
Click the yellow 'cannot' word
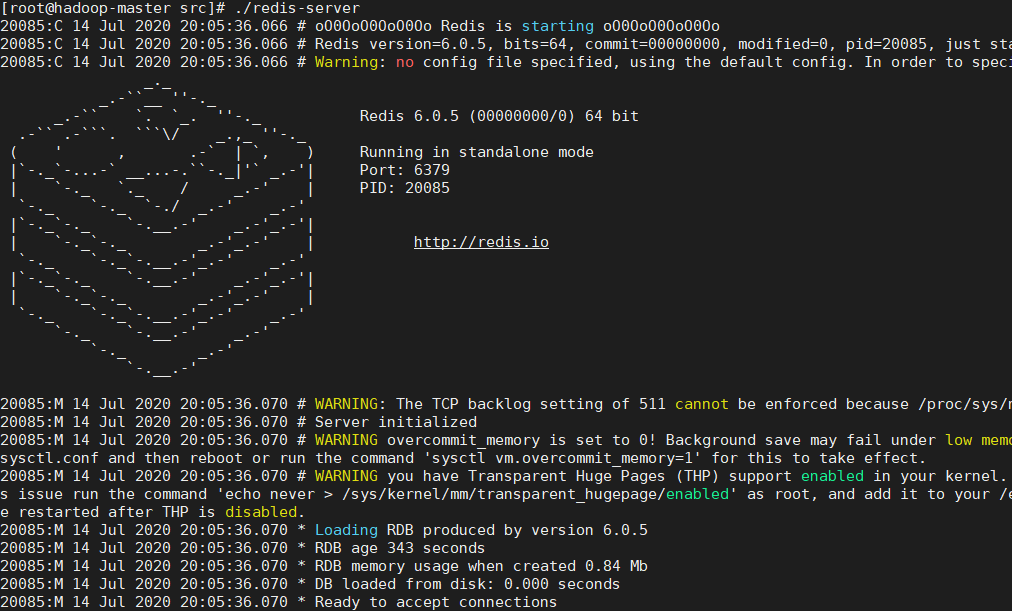pyautogui.click(x=702, y=404)
